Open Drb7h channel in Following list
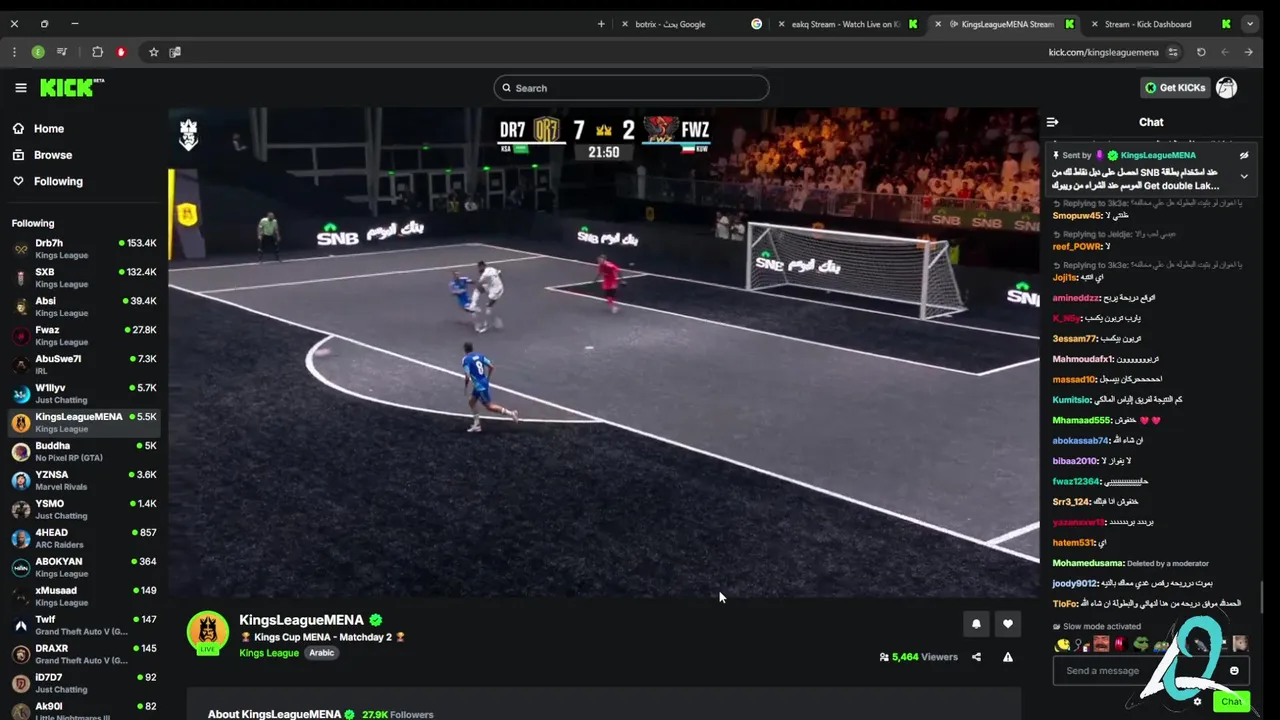The width and height of the screenshot is (1280, 720). (84, 249)
